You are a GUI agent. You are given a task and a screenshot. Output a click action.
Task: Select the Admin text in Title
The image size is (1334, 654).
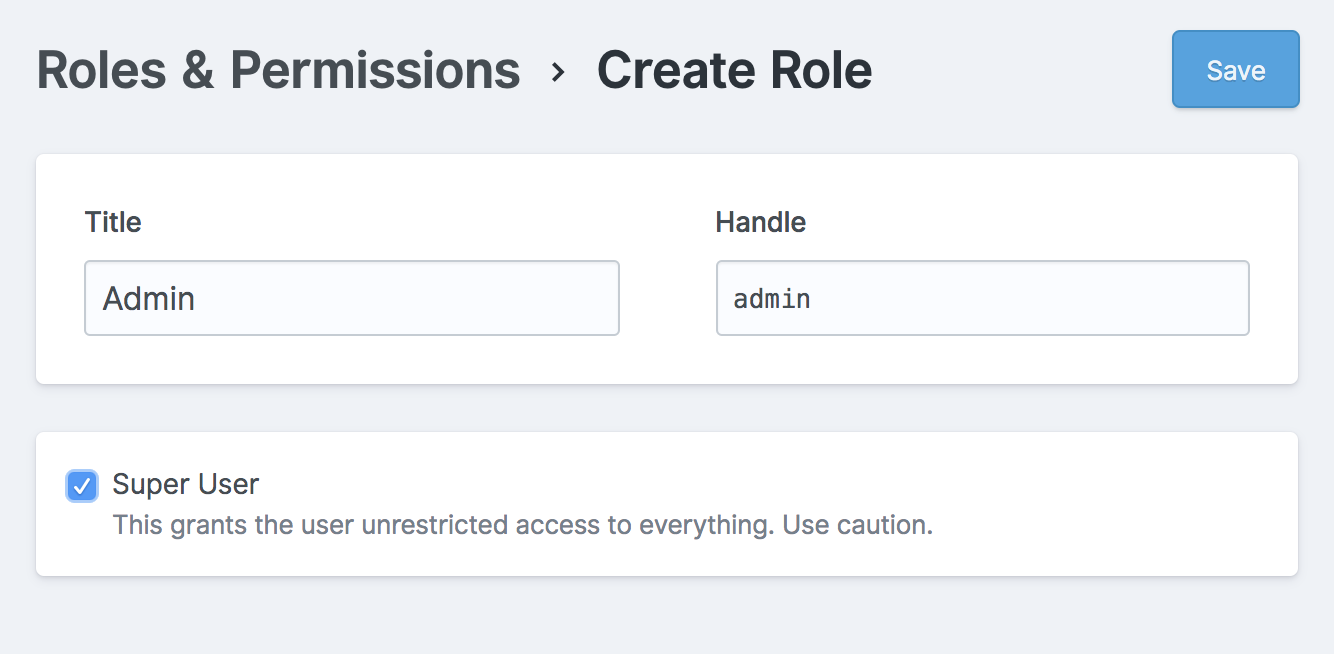click(x=148, y=297)
